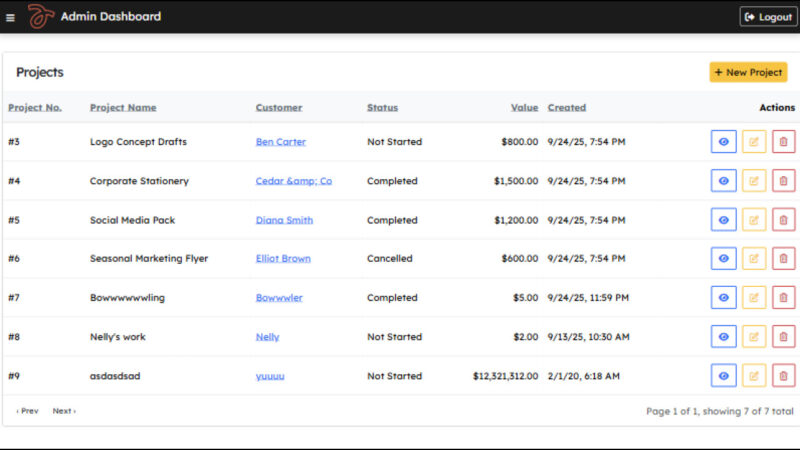This screenshot has height=450, width=800.
Task: Open the hamburger sidebar menu
Action: coord(11,17)
